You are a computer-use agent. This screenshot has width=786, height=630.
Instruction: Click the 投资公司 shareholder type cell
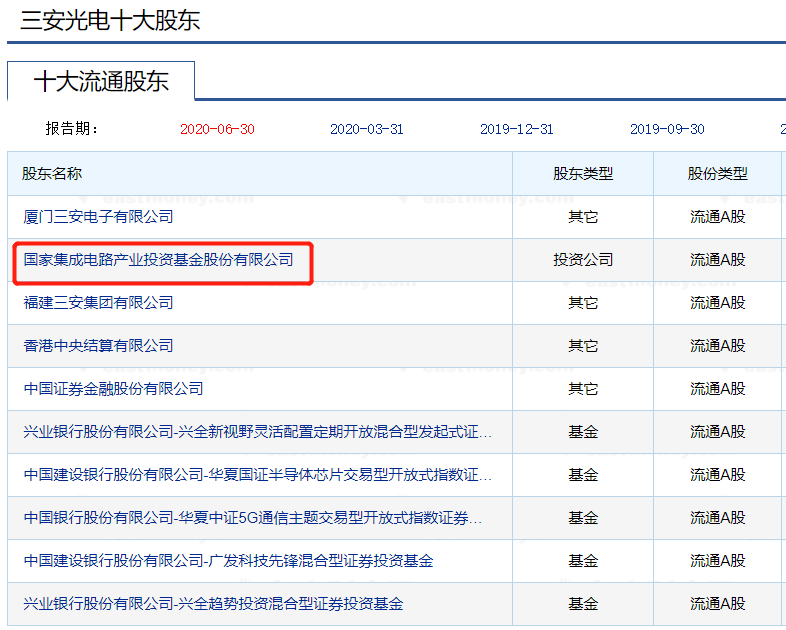coord(583,260)
